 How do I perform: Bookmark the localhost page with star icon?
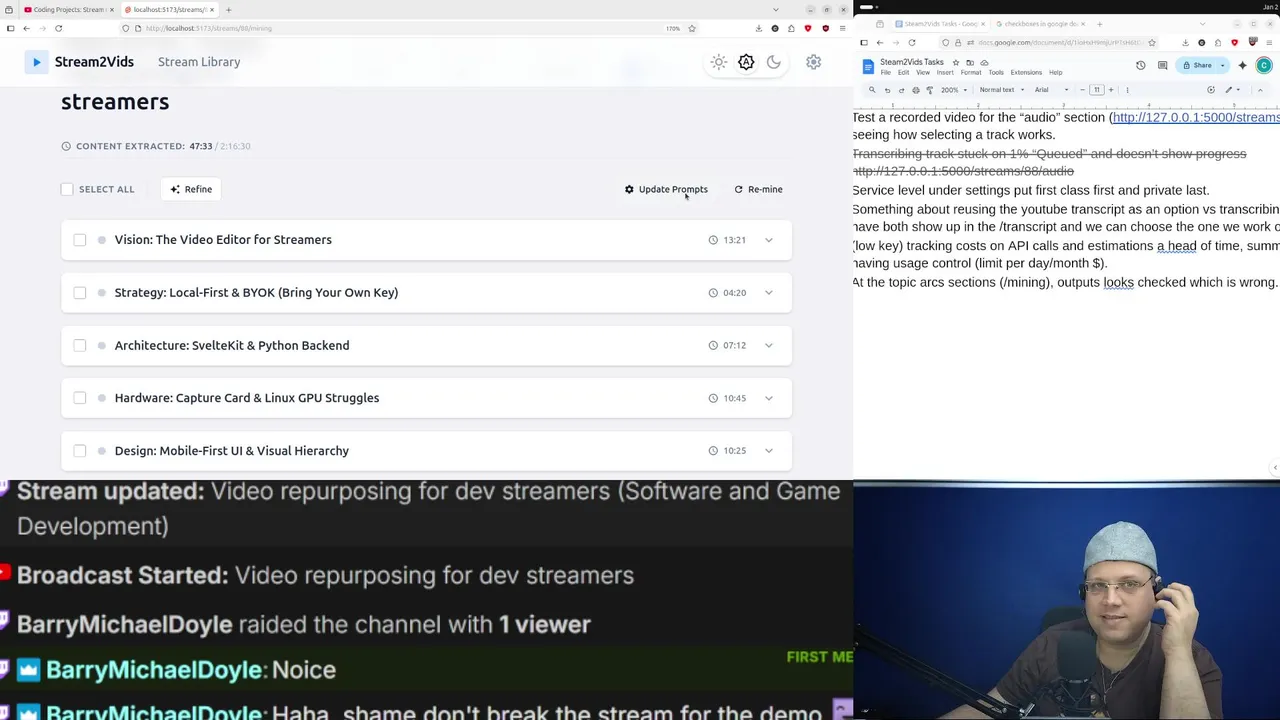691,28
